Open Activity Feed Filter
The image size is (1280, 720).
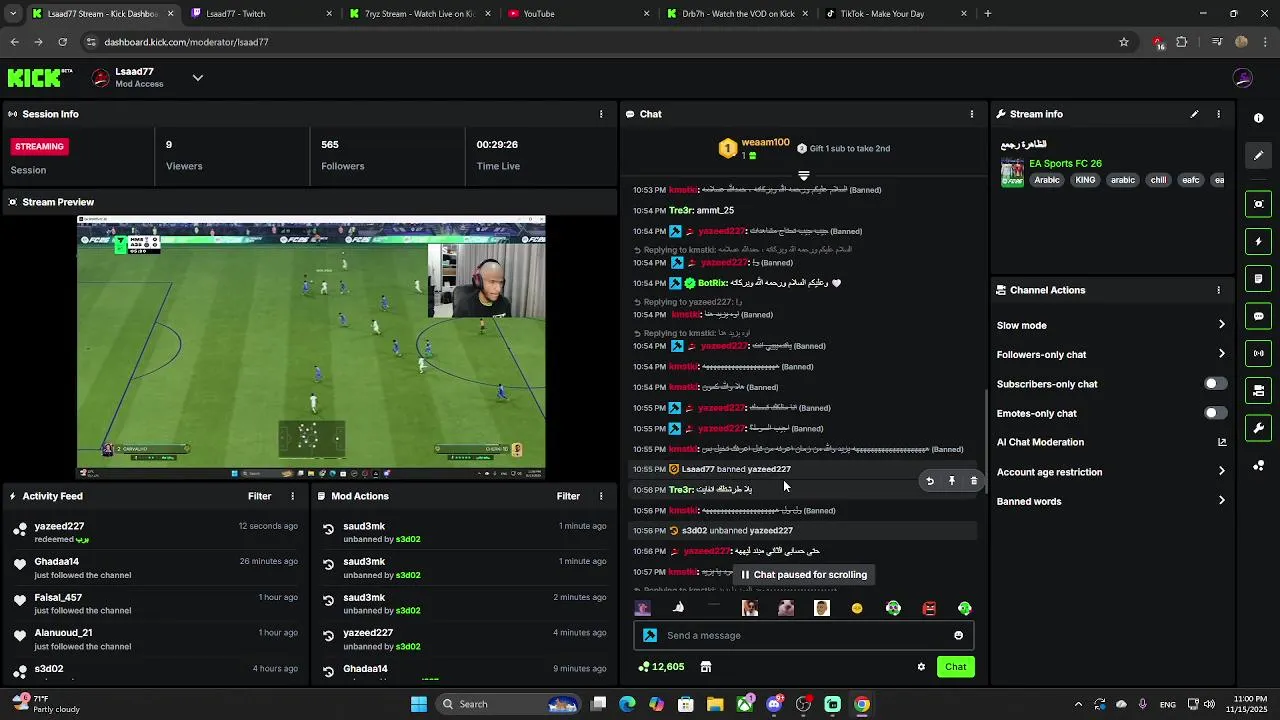click(259, 496)
